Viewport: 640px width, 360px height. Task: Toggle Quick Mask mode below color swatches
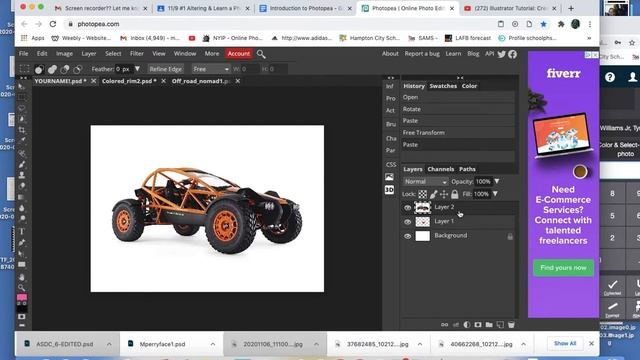pos(22,317)
